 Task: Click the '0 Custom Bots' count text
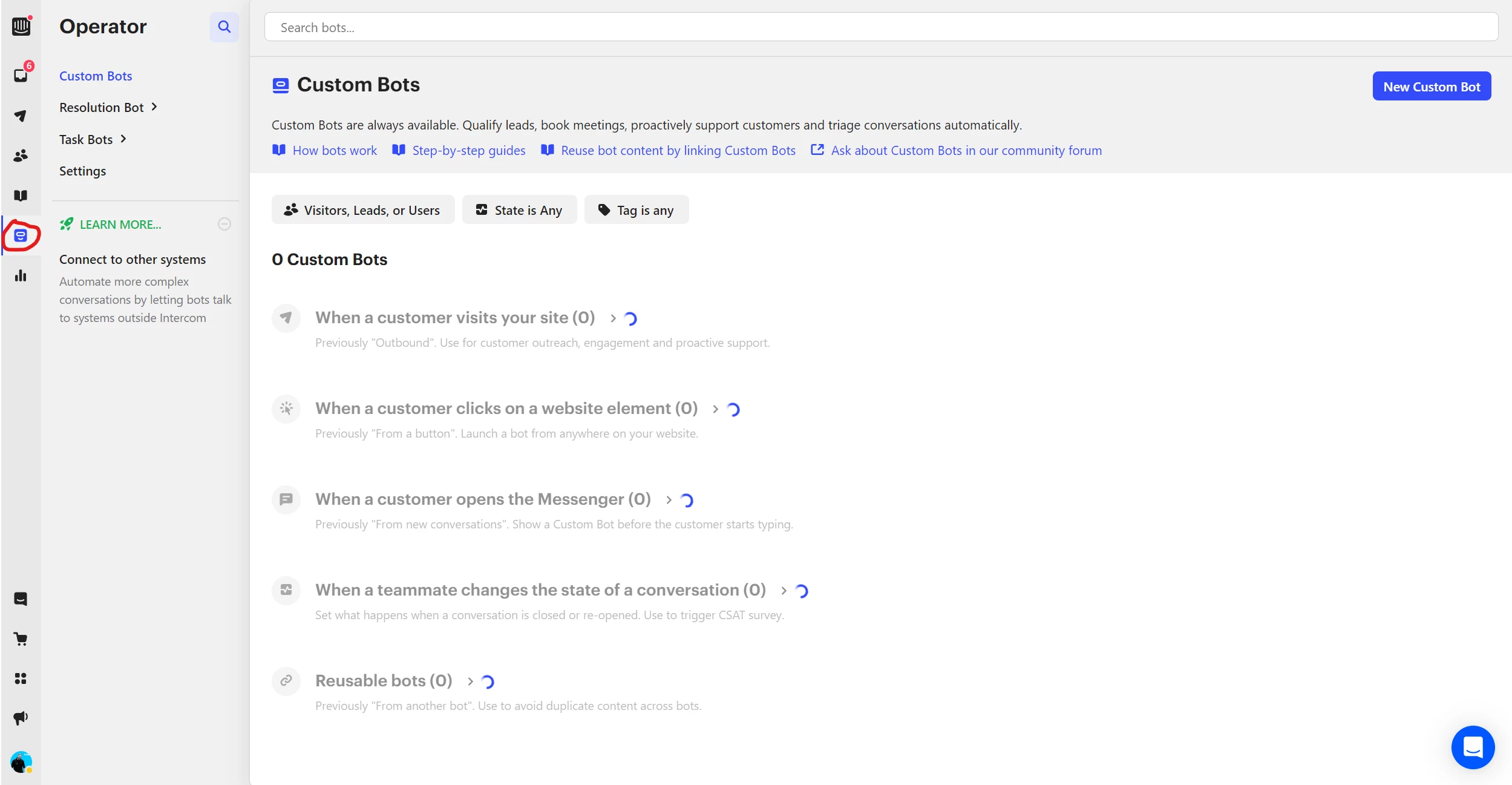(329, 259)
